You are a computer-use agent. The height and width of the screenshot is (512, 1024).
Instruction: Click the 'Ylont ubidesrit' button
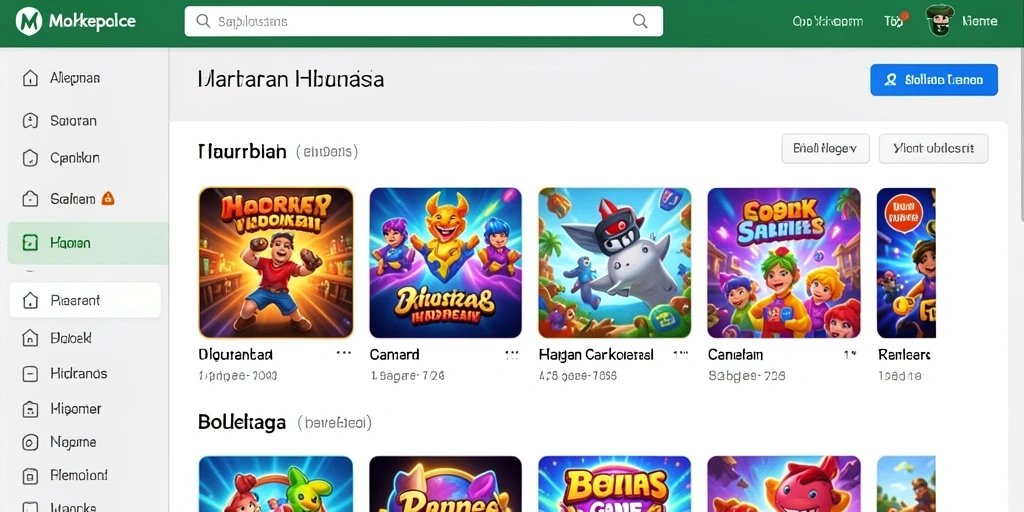pos(933,149)
